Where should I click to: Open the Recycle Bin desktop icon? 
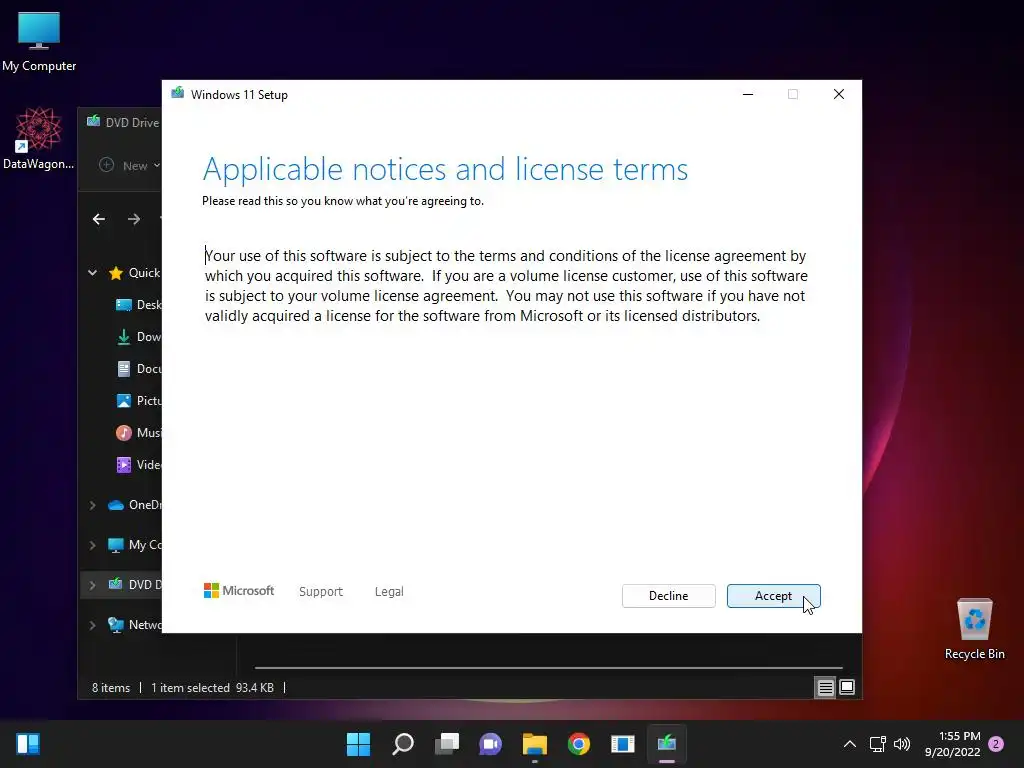pyautogui.click(x=974, y=629)
